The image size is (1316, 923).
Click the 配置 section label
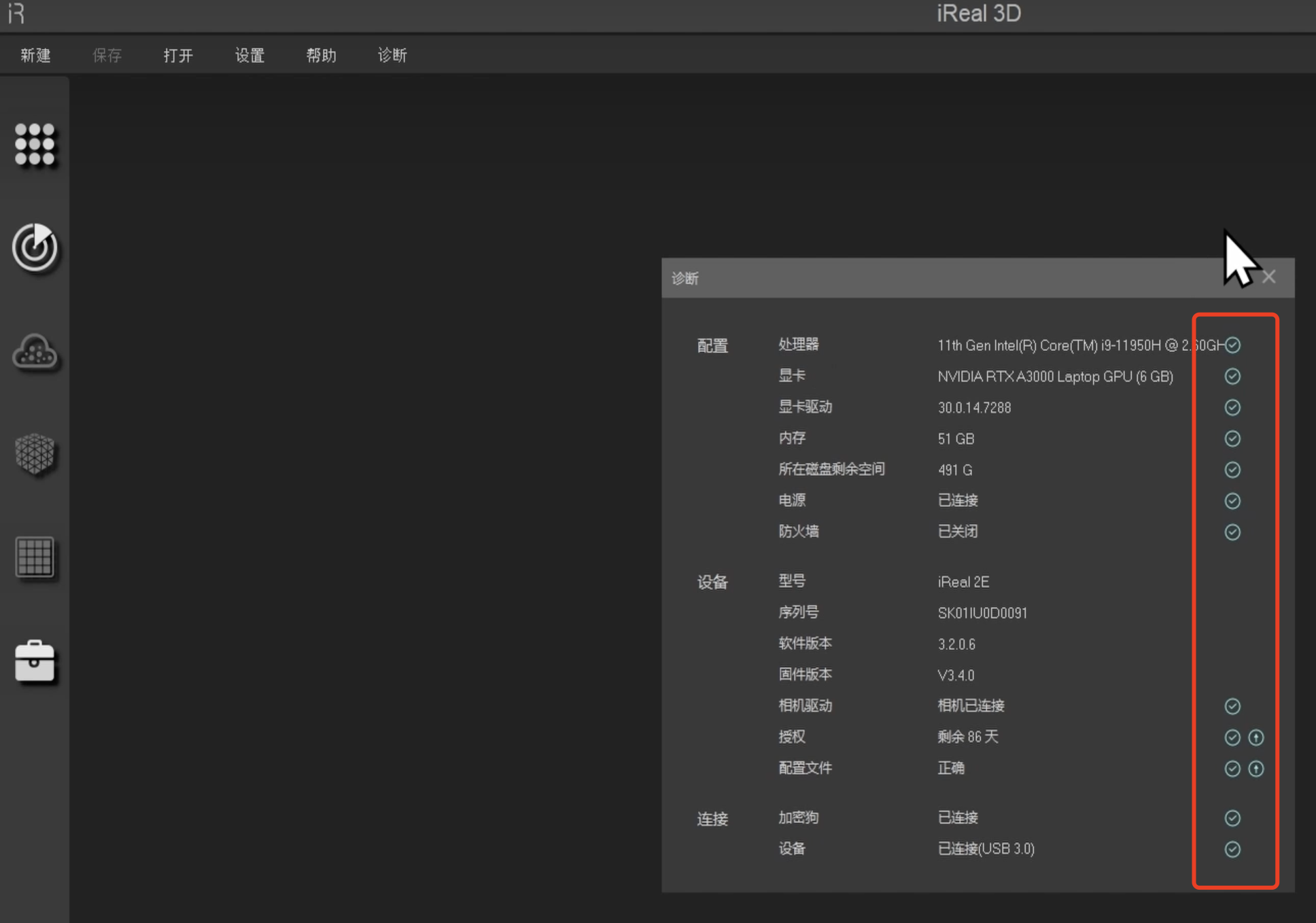pos(712,346)
